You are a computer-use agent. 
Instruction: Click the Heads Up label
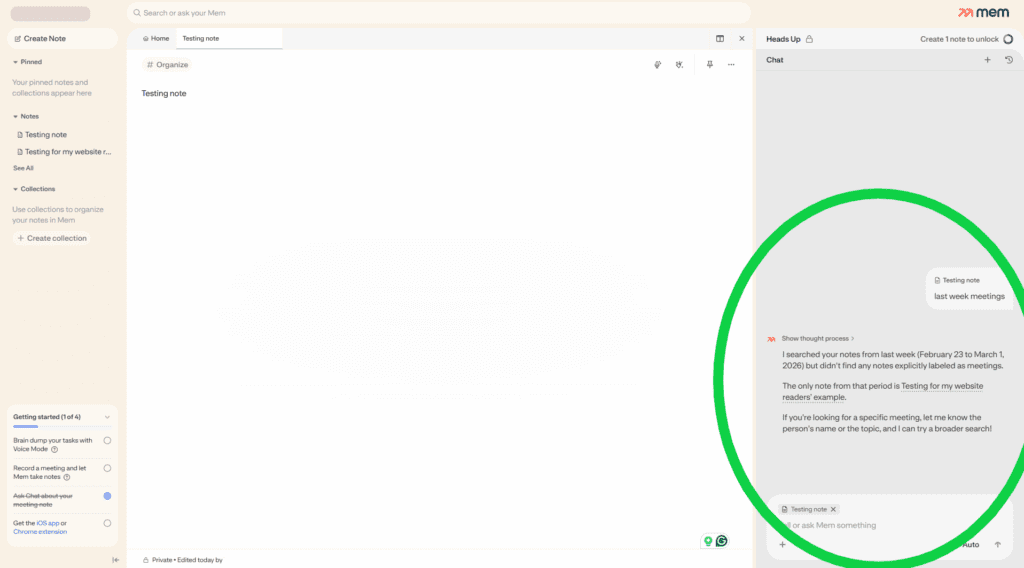(x=783, y=39)
